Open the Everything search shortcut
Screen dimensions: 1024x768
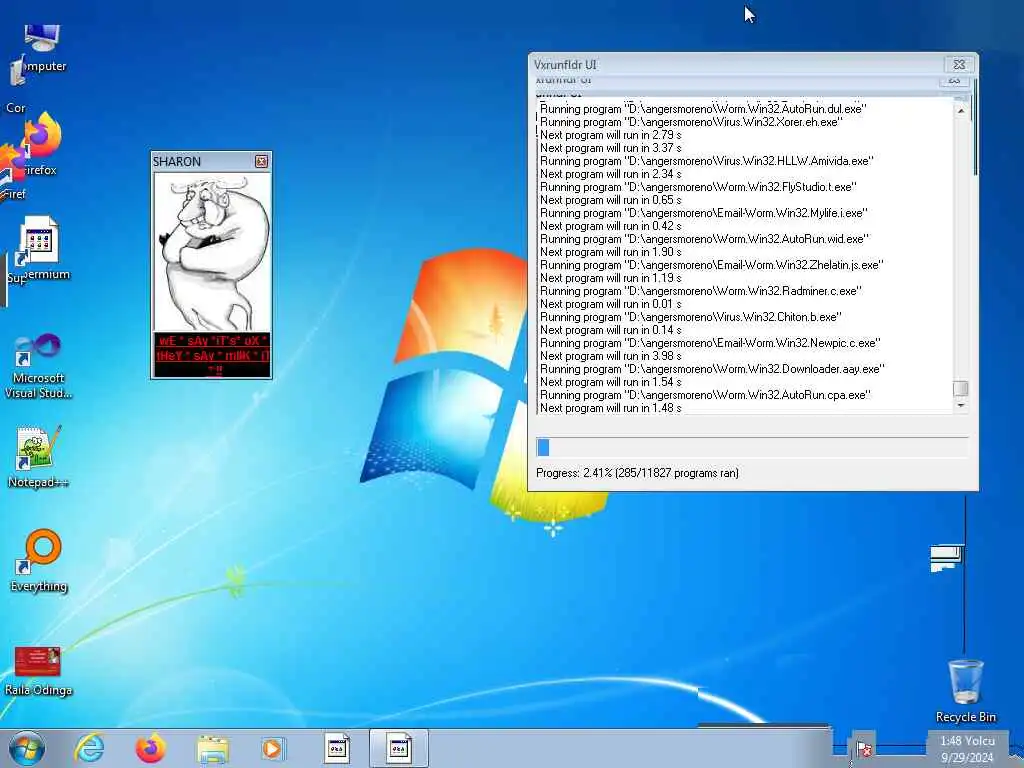click(39, 560)
